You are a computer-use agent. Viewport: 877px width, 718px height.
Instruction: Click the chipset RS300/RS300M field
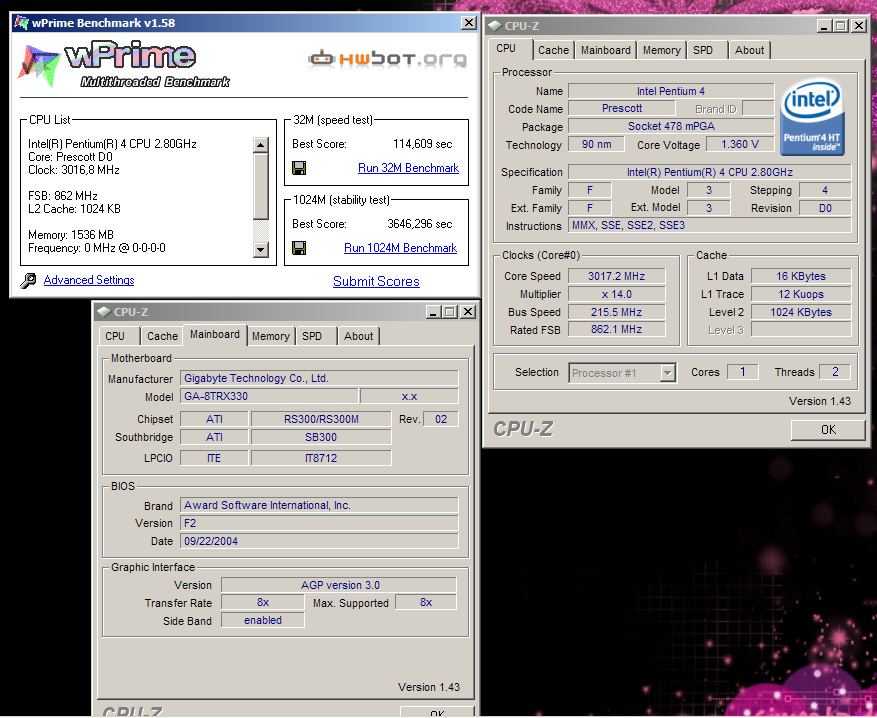321,419
